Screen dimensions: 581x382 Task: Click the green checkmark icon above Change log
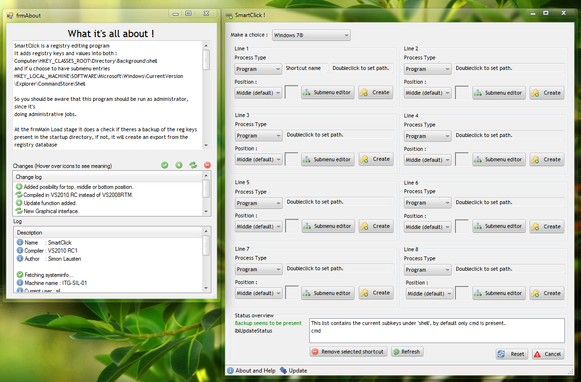pyautogui.click(x=165, y=165)
